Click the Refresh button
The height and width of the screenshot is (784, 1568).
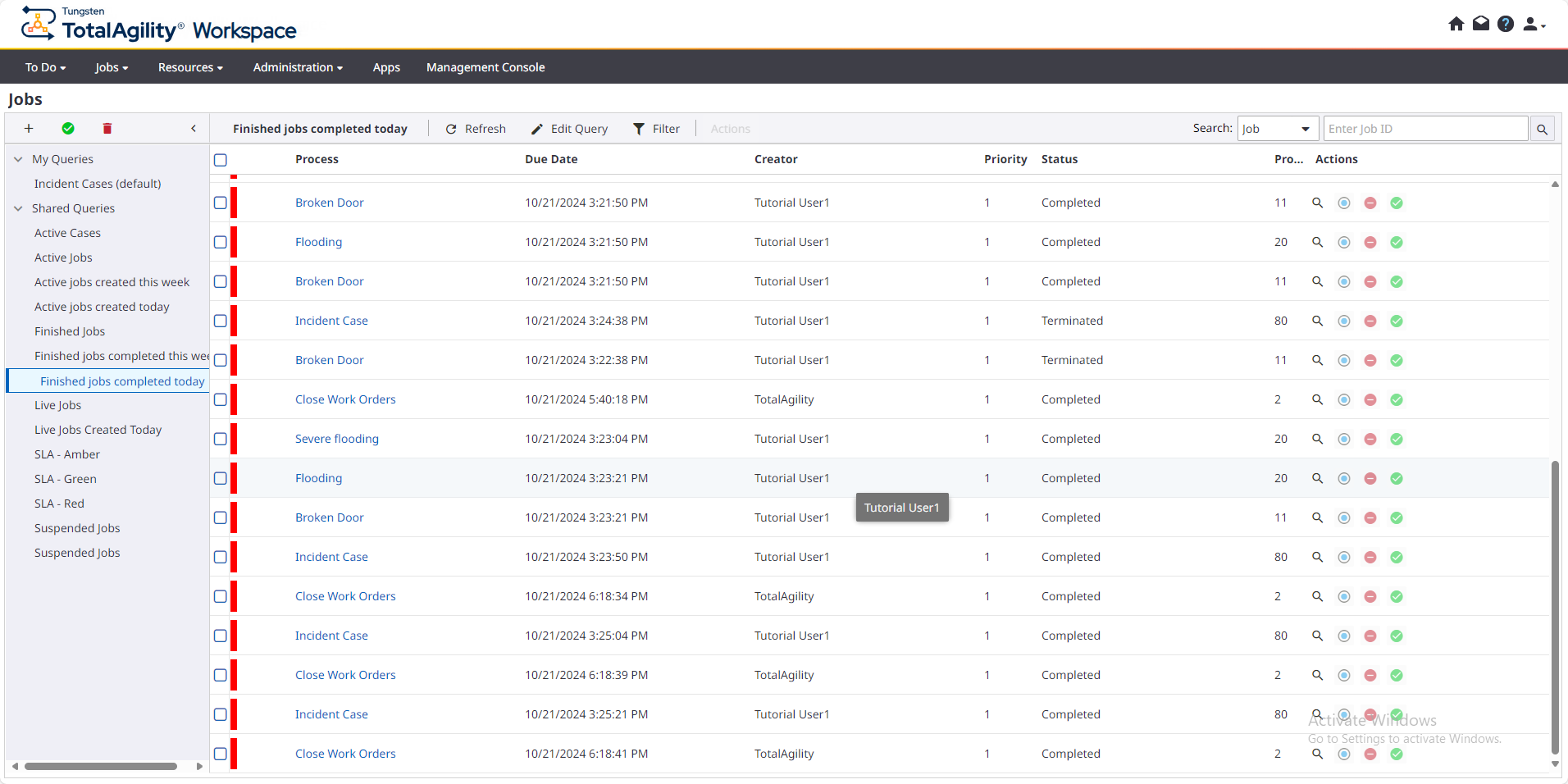click(476, 129)
